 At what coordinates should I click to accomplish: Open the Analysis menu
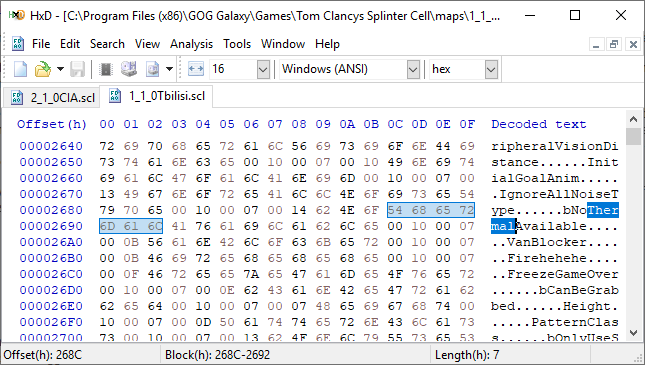pyautogui.click(x=192, y=44)
